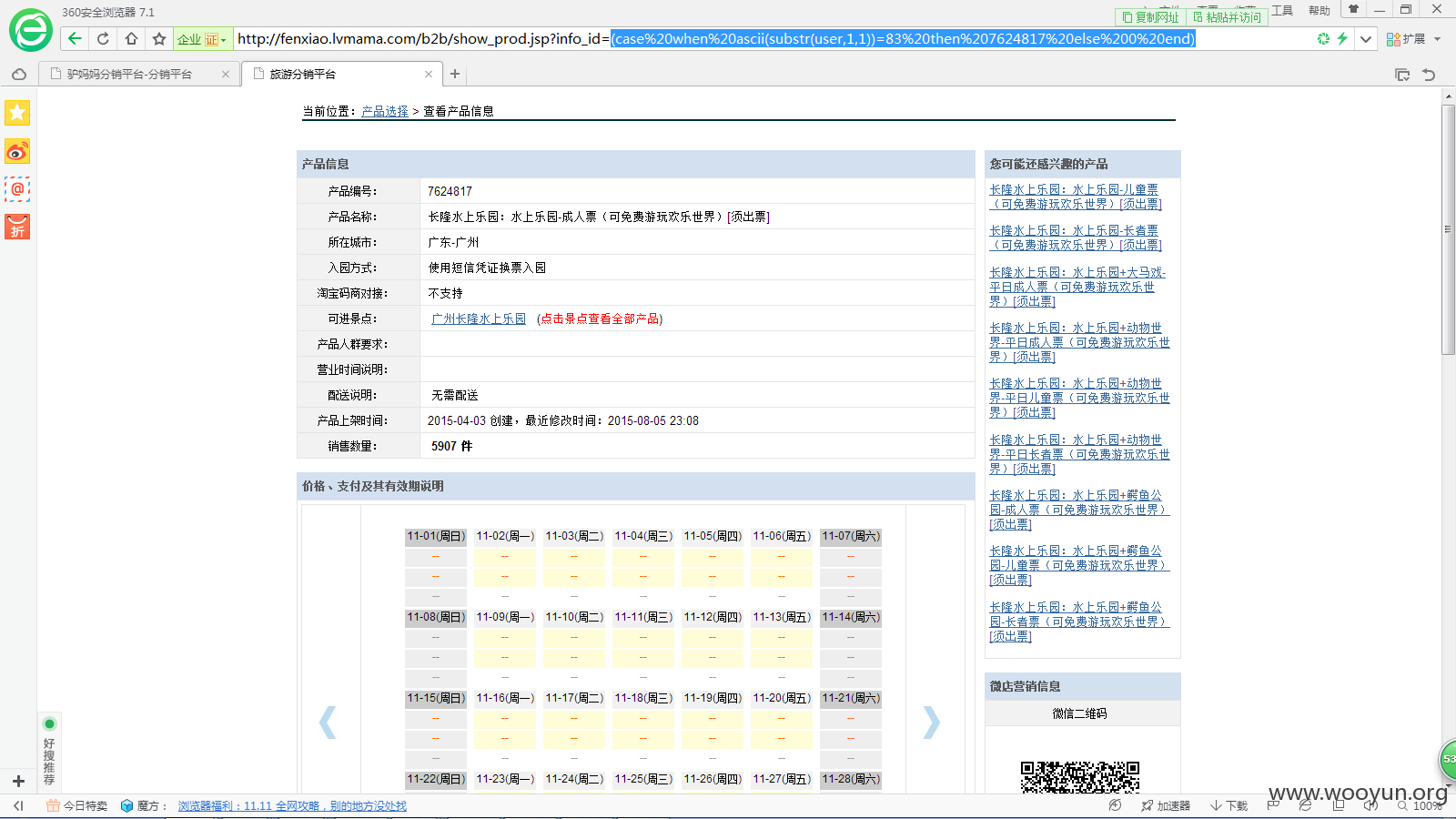Open the address bar dropdown arrow

tap(1366, 39)
